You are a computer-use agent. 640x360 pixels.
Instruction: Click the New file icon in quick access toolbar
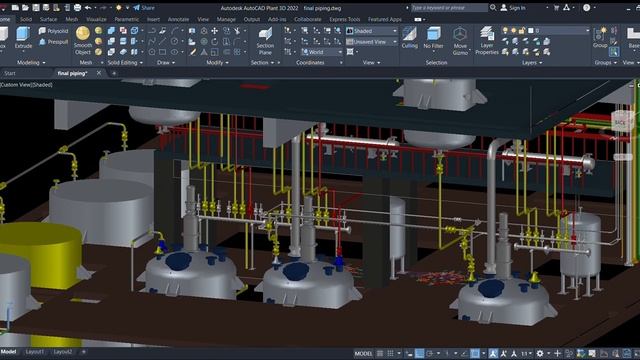pyautogui.click(x=15, y=7)
